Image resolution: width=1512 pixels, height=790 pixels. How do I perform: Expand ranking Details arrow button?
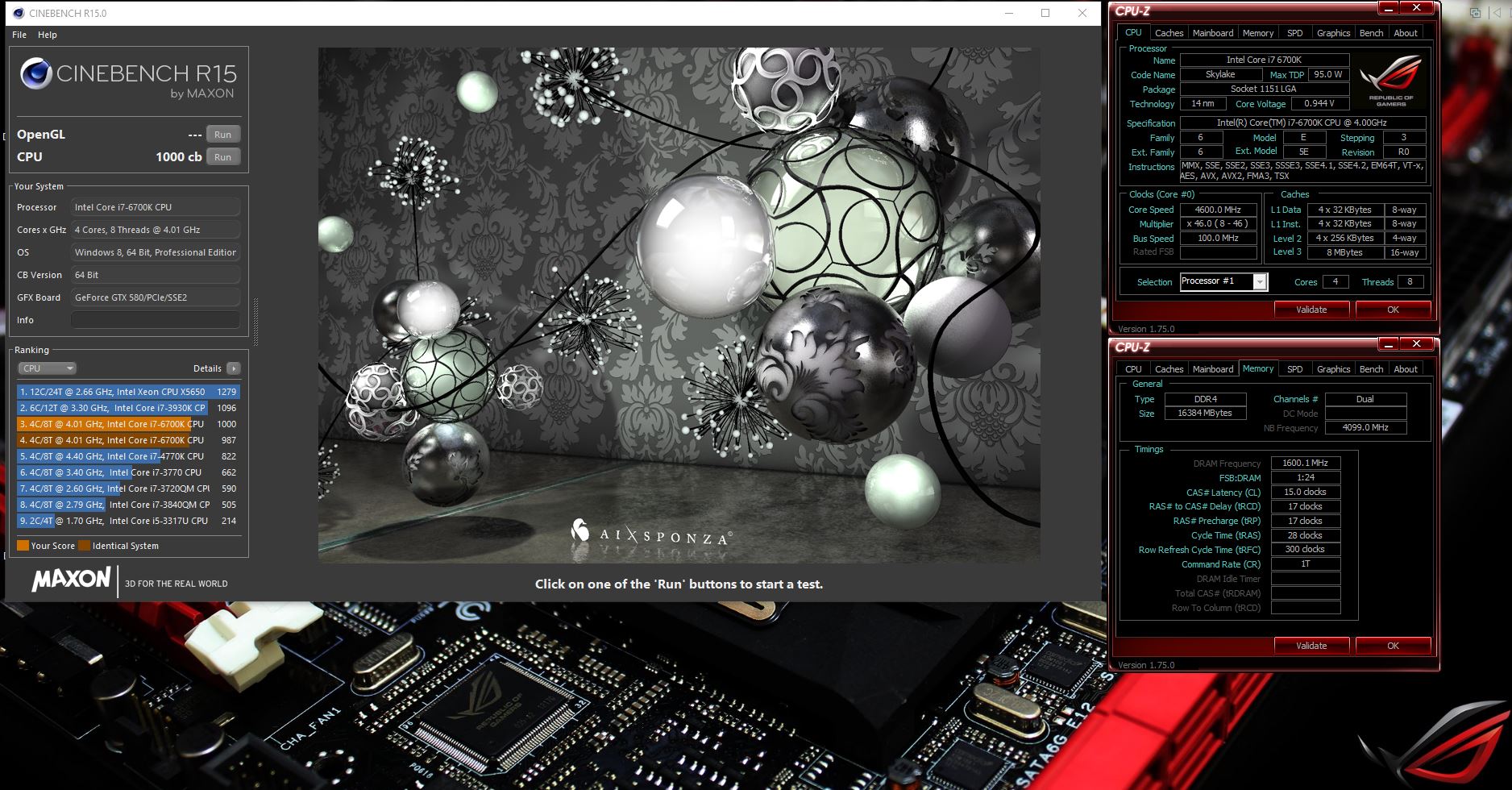234,368
